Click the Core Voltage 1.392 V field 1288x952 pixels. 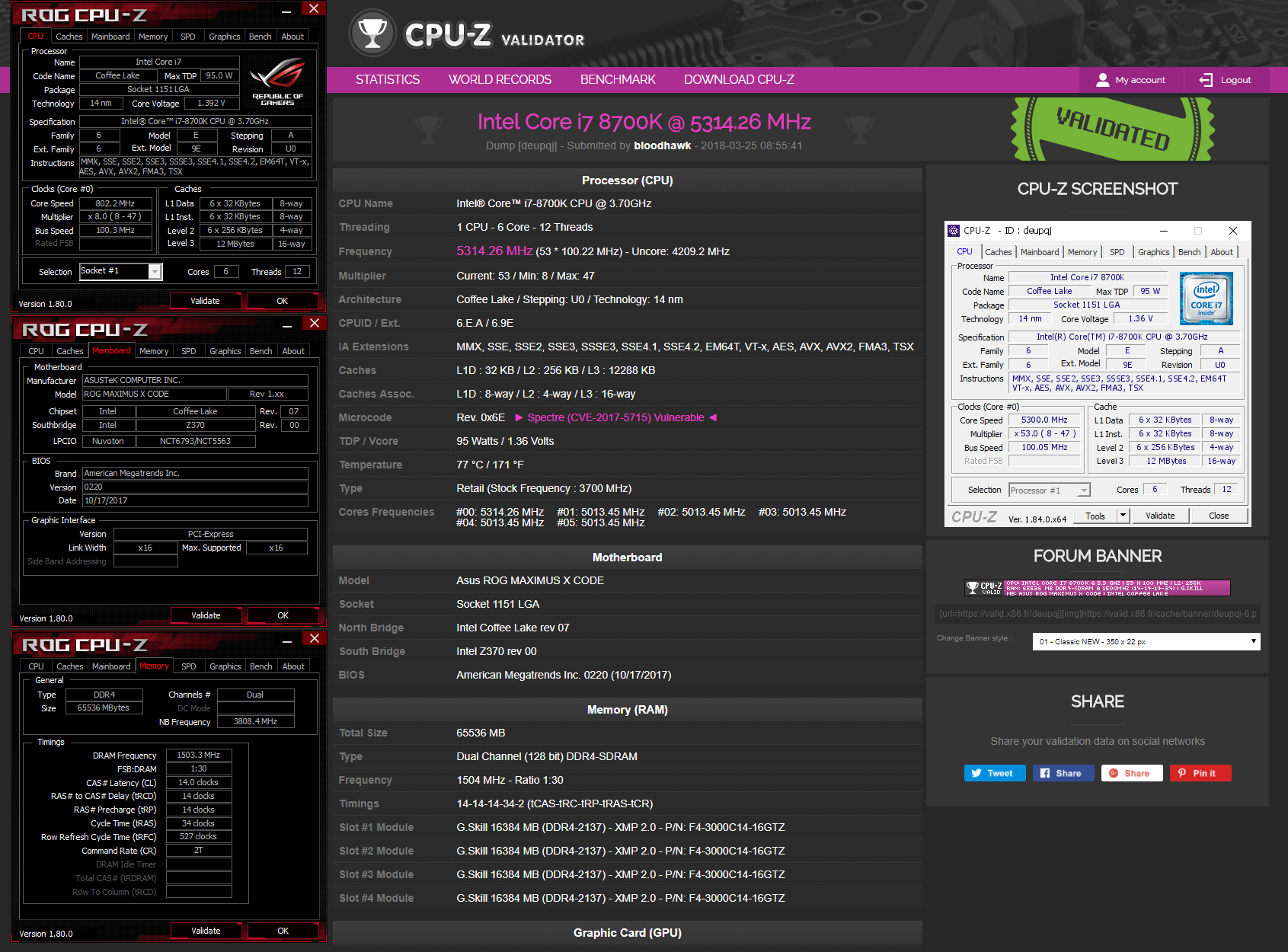coord(212,104)
